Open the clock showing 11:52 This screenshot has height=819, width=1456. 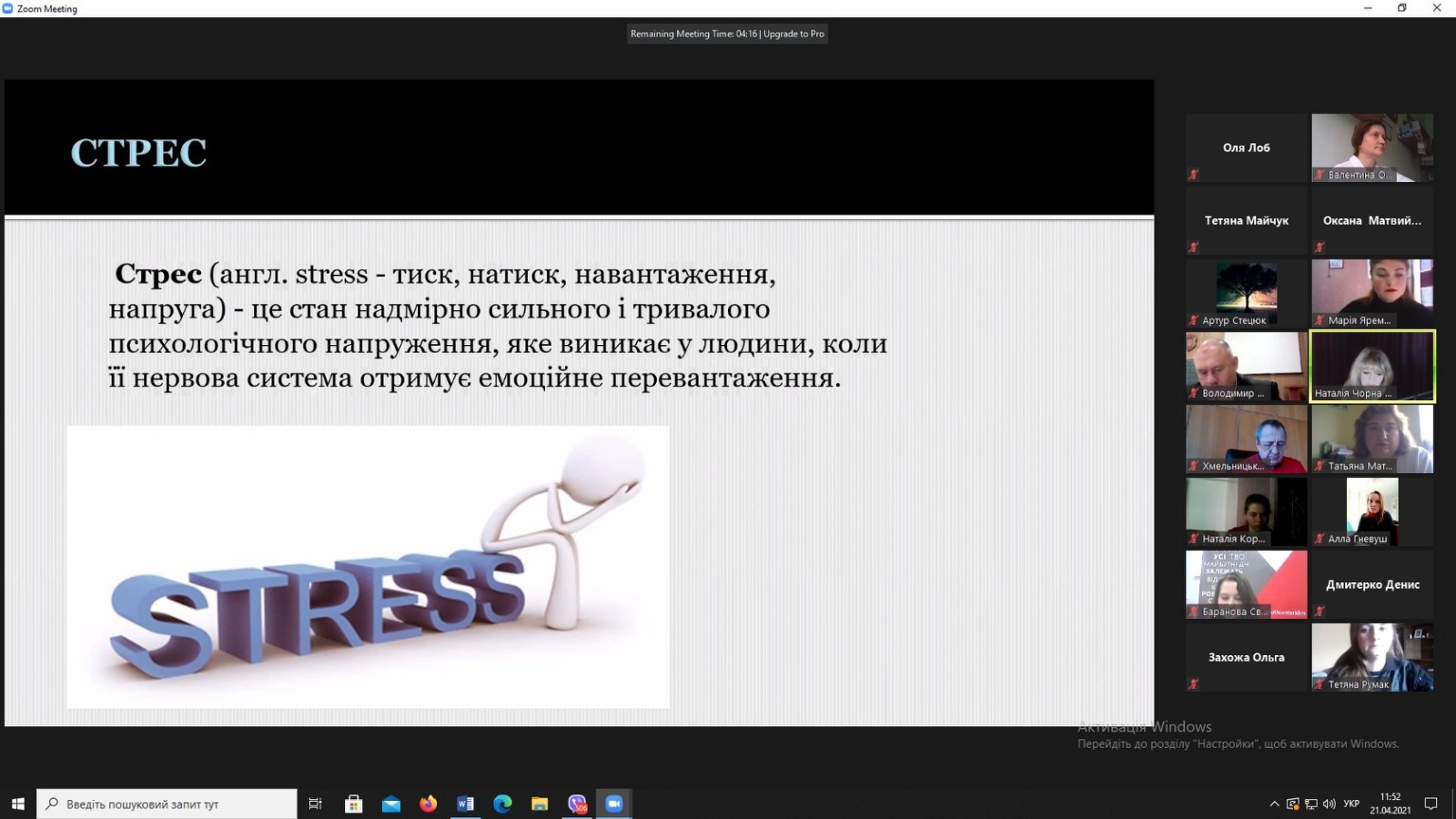coord(1390,804)
